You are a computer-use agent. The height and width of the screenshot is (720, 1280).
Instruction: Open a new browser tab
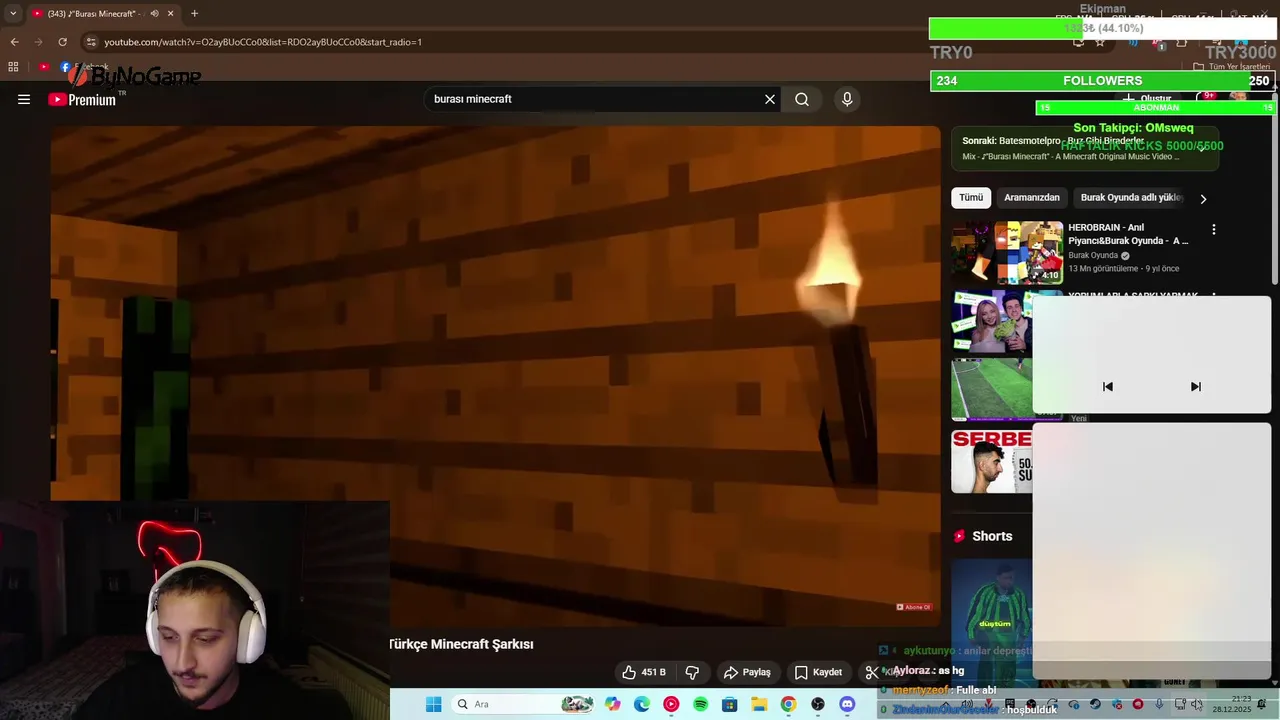(x=194, y=14)
